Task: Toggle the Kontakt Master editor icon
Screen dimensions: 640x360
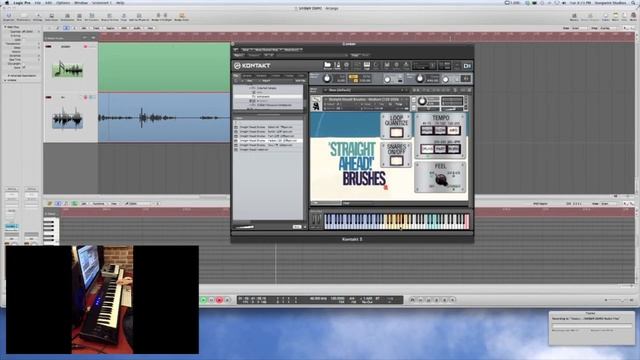Action: tap(337, 65)
